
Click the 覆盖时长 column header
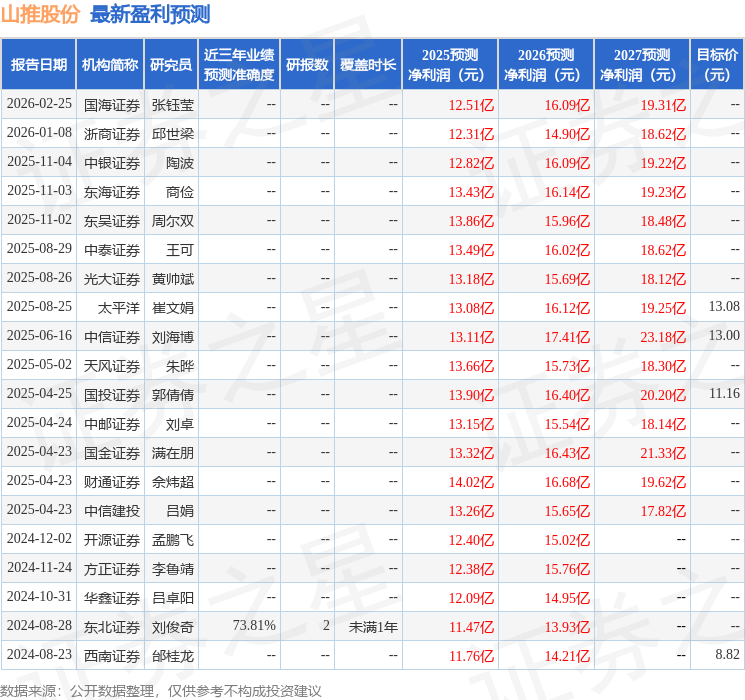tap(368, 65)
